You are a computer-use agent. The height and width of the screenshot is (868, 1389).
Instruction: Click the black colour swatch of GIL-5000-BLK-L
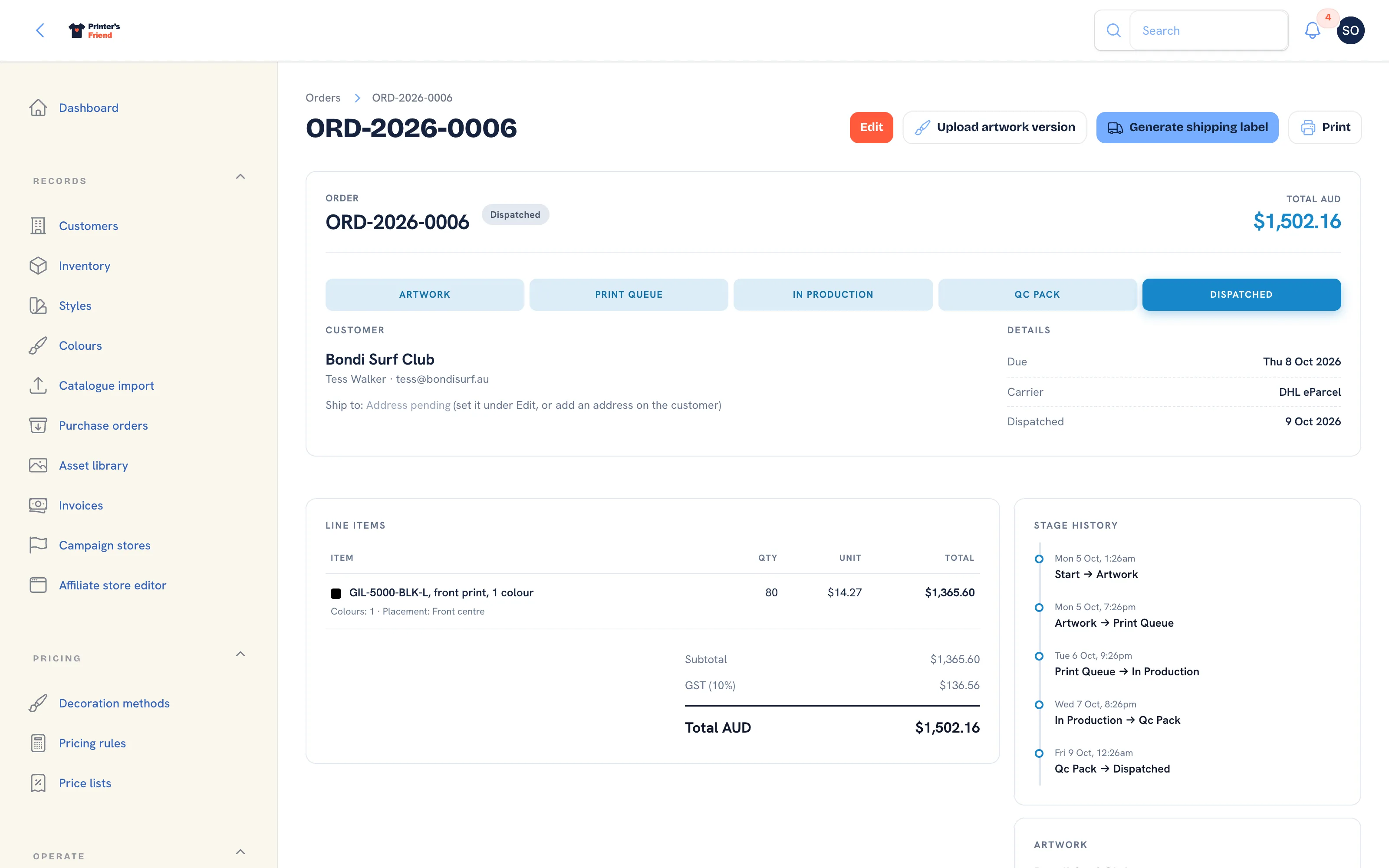point(336,593)
